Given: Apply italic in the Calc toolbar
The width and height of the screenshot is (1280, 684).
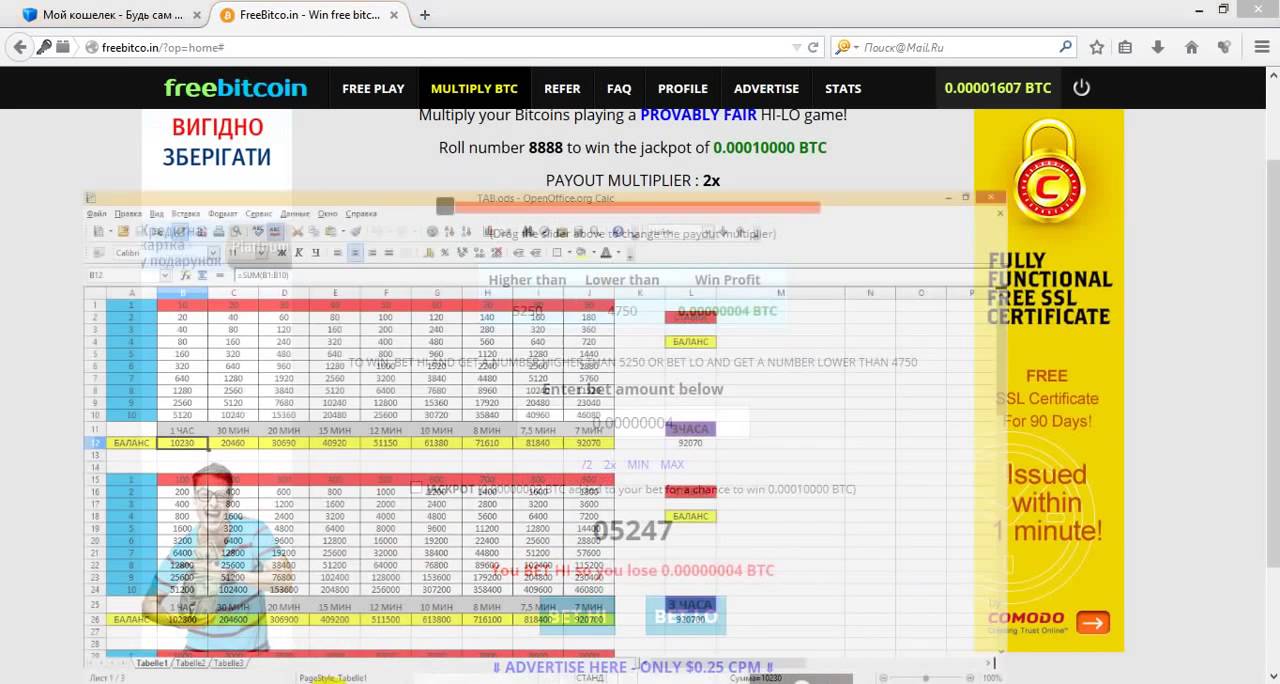Looking at the screenshot, I should pos(299,252).
